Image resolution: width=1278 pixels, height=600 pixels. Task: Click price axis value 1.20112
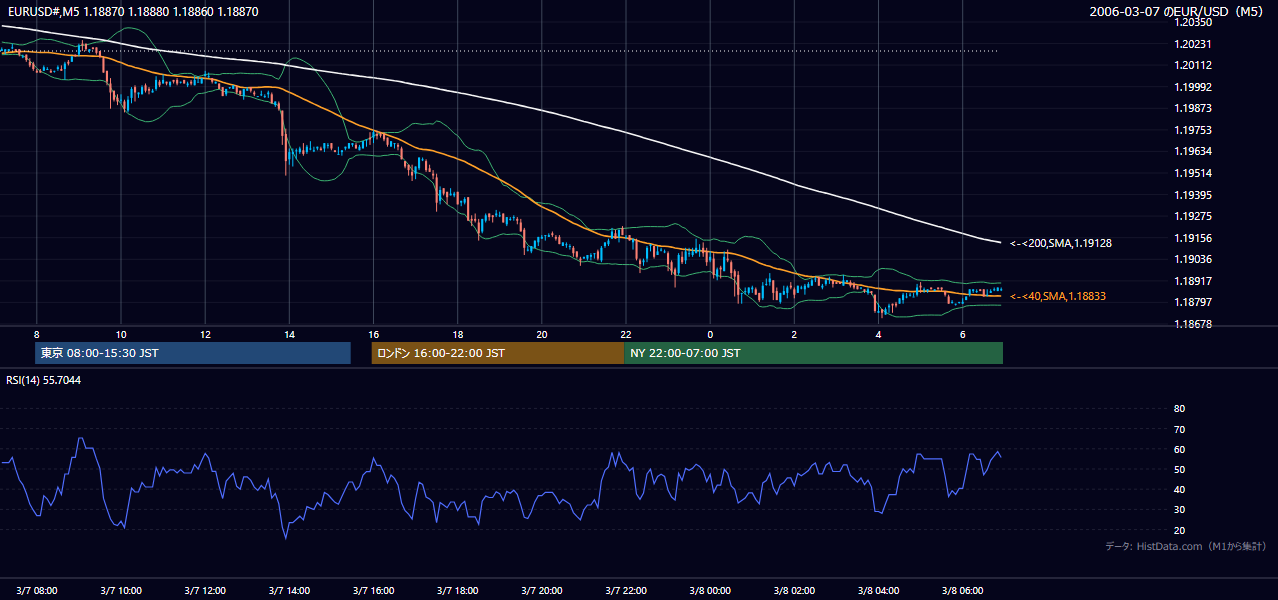coord(1192,65)
